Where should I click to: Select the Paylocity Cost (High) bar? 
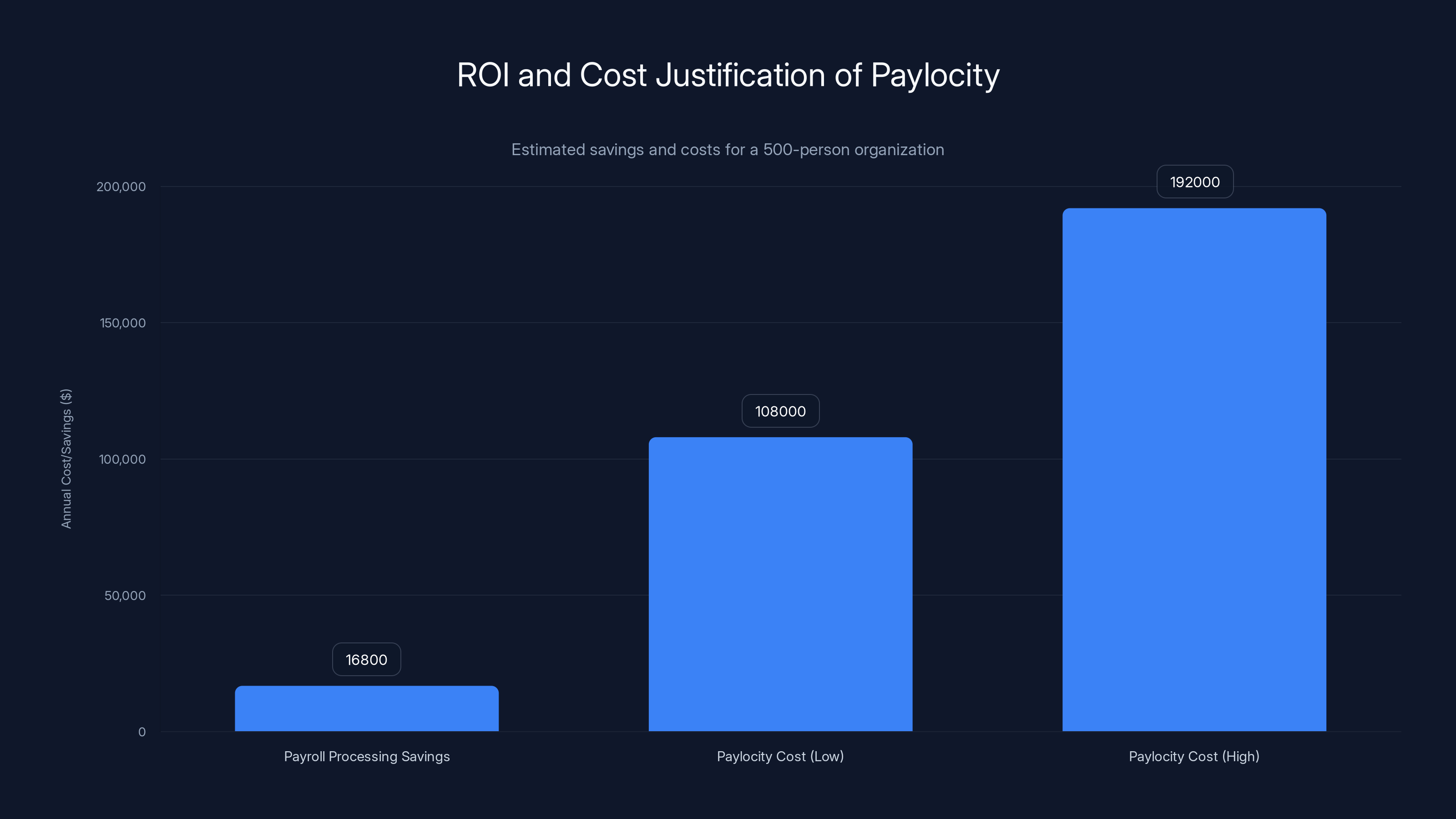pyautogui.click(x=1194, y=470)
